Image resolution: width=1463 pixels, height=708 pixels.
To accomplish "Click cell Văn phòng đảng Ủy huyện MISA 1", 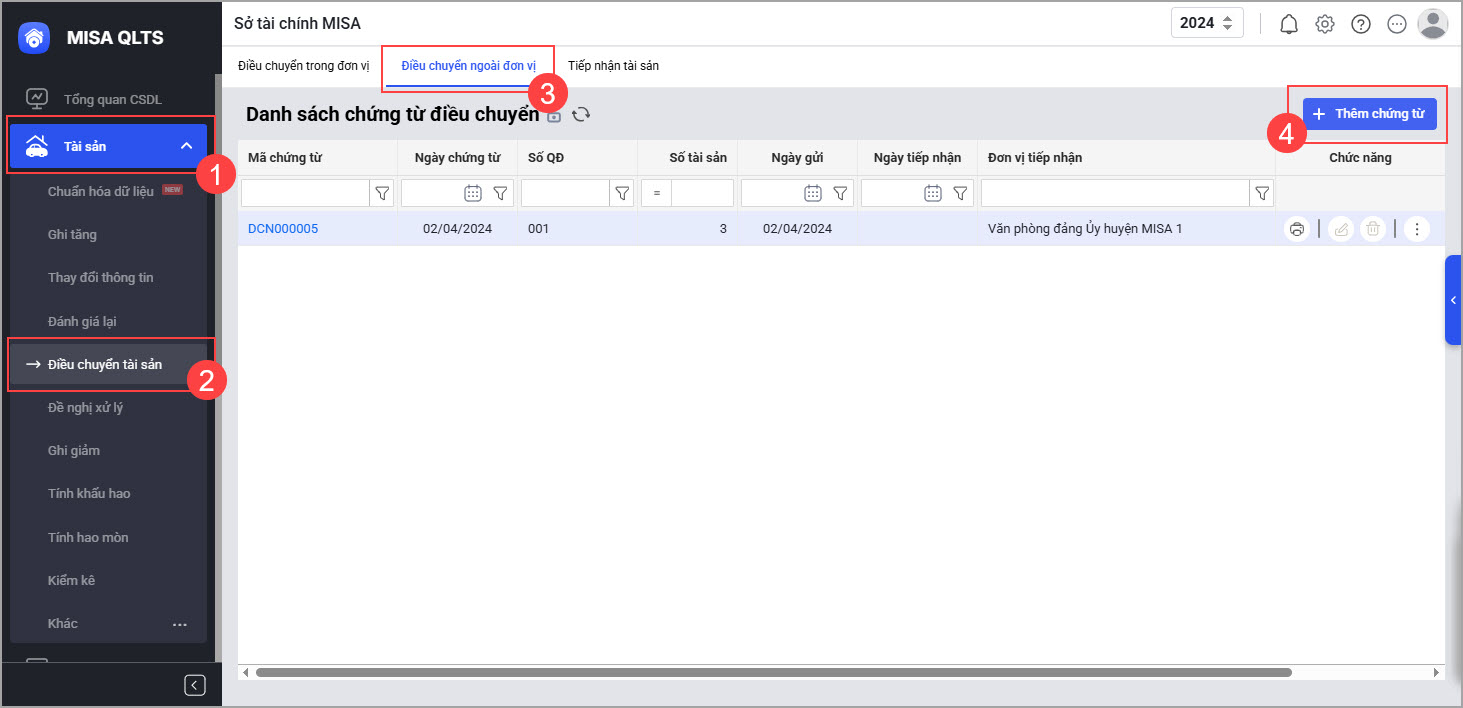I will (1085, 229).
